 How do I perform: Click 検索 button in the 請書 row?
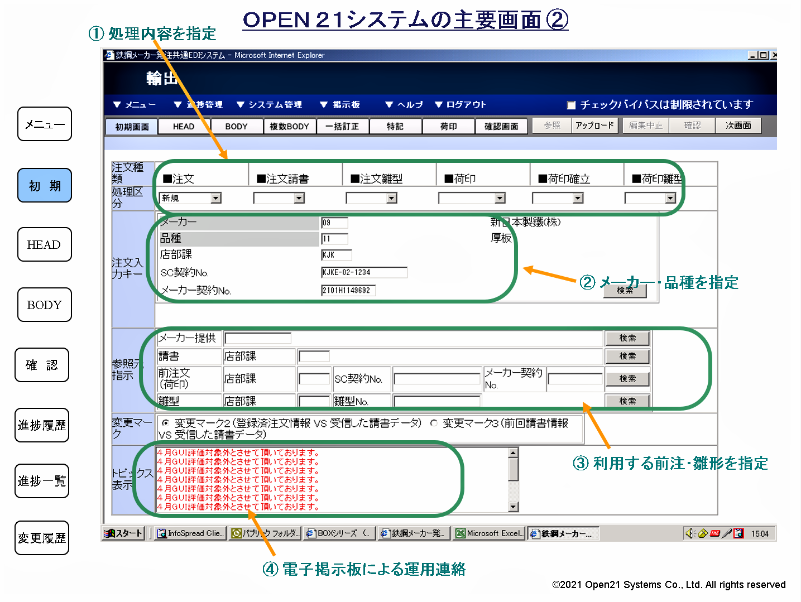(x=628, y=356)
